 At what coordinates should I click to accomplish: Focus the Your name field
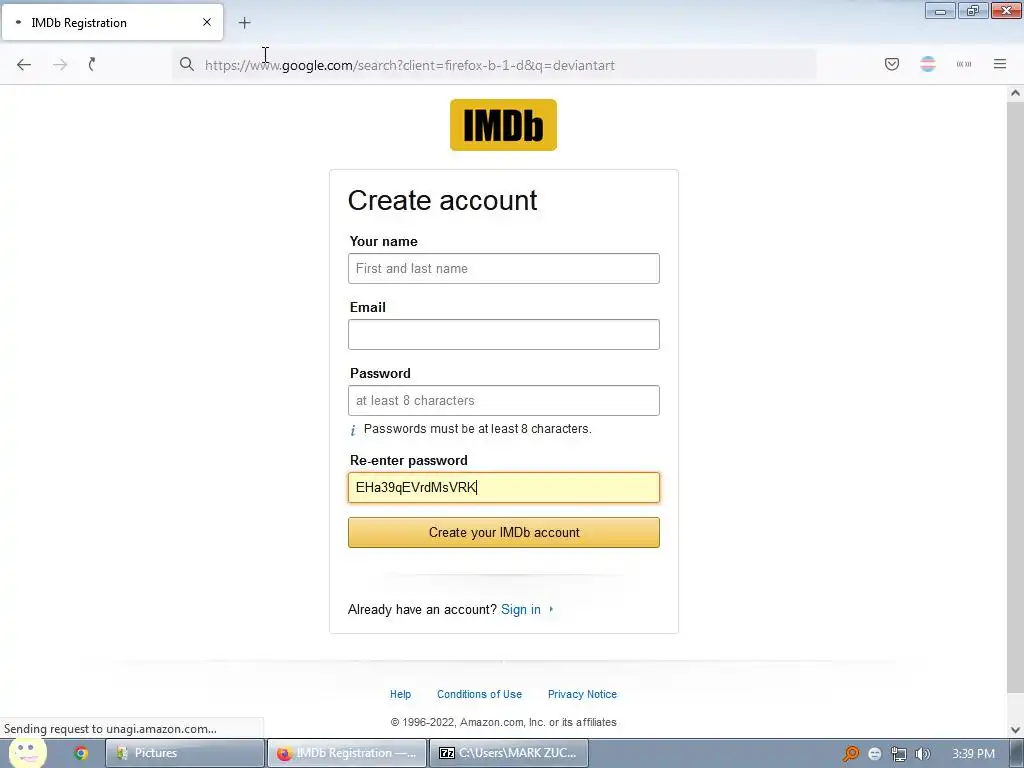click(504, 268)
